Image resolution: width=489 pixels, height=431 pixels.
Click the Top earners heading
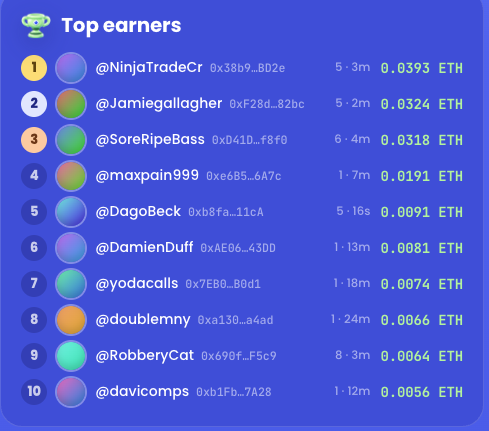click(x=121, y=26)
